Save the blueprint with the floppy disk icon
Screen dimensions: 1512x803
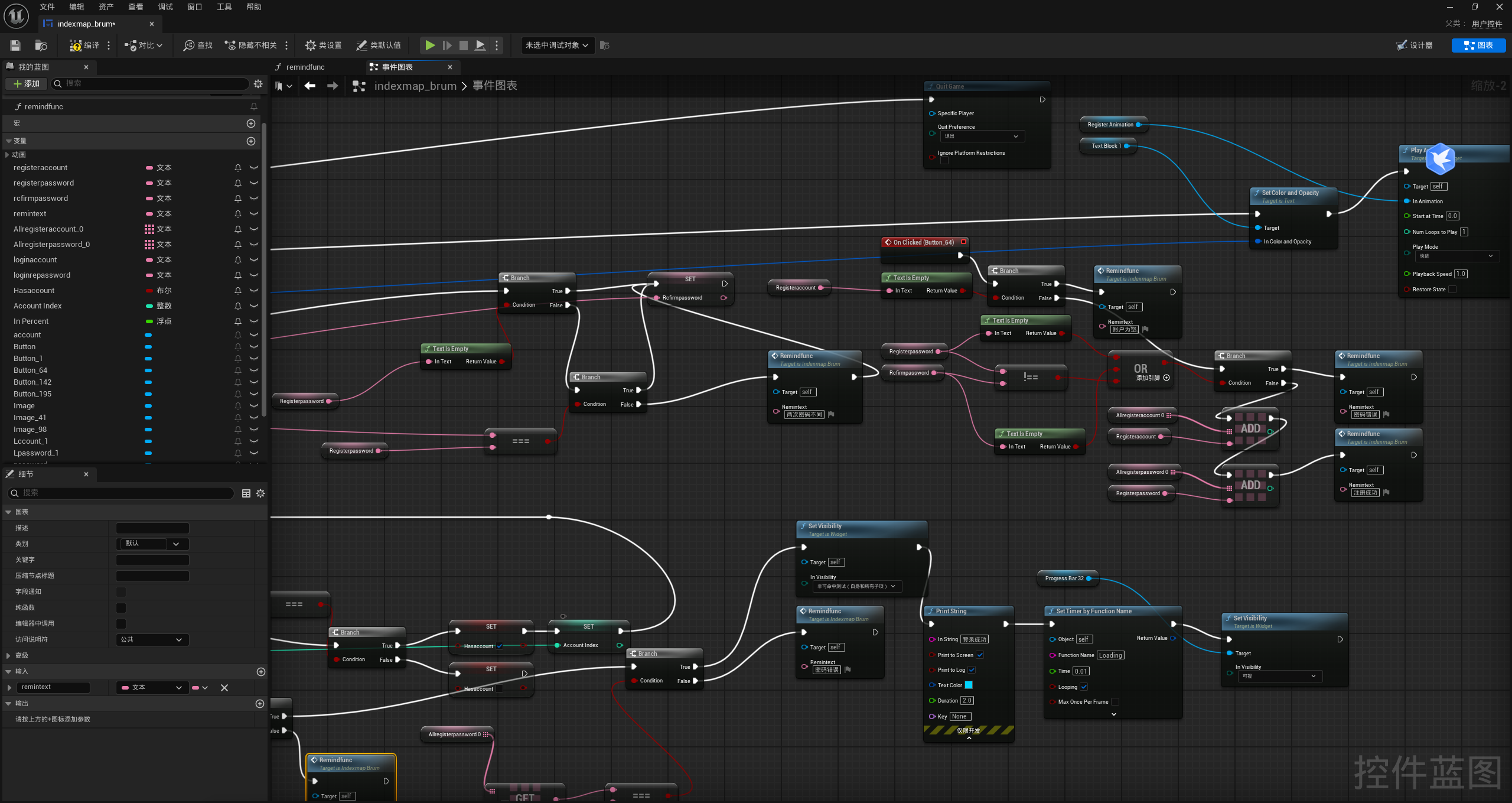point(15,45)
